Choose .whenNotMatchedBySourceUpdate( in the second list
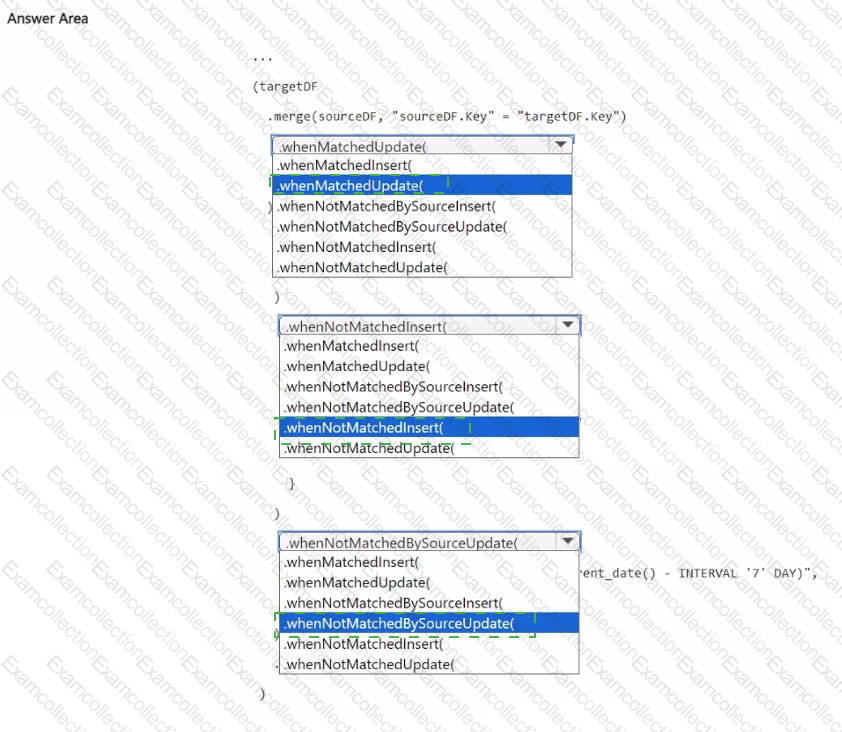 [429, 407]
